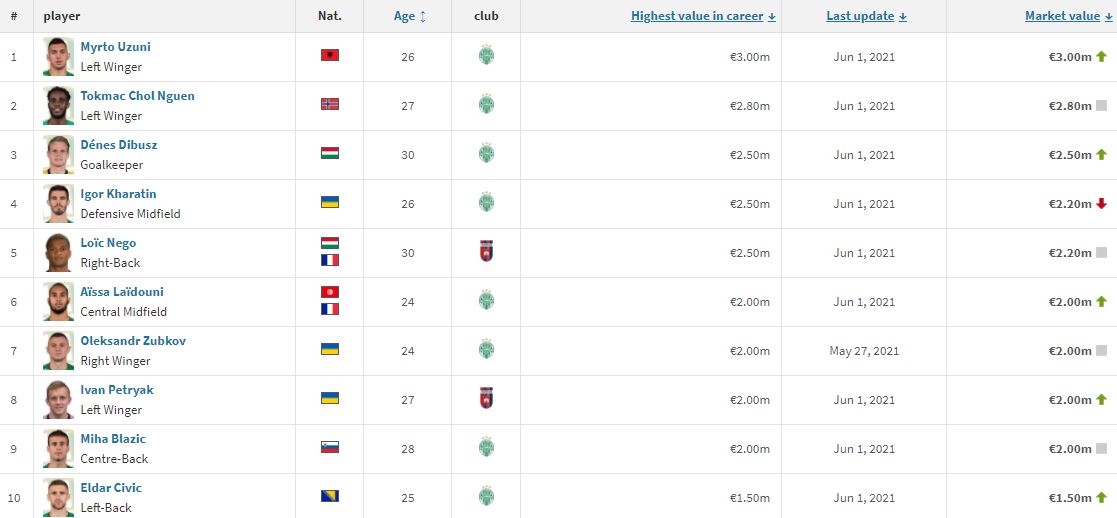
Task: Click Tunisian flag in Aïssa Laïdouni row
Action: [x=330, y=292]
